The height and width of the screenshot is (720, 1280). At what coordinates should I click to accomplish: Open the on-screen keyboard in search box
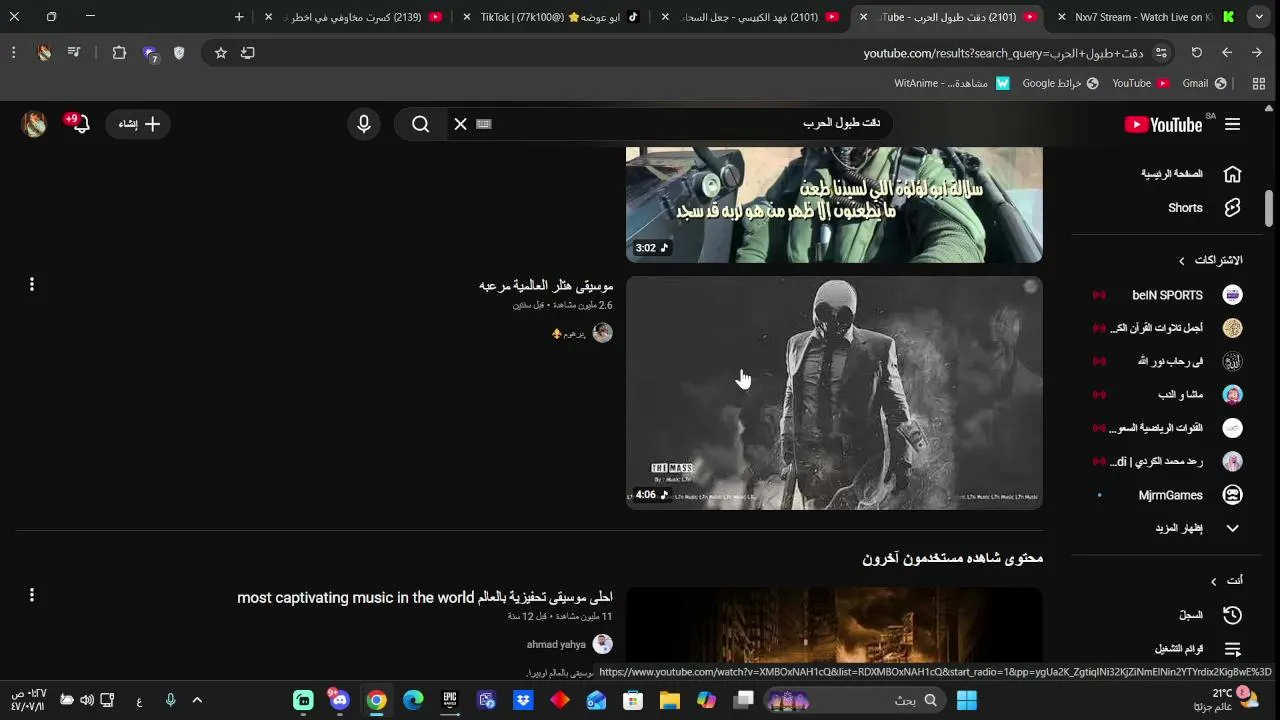coord(484,124)
